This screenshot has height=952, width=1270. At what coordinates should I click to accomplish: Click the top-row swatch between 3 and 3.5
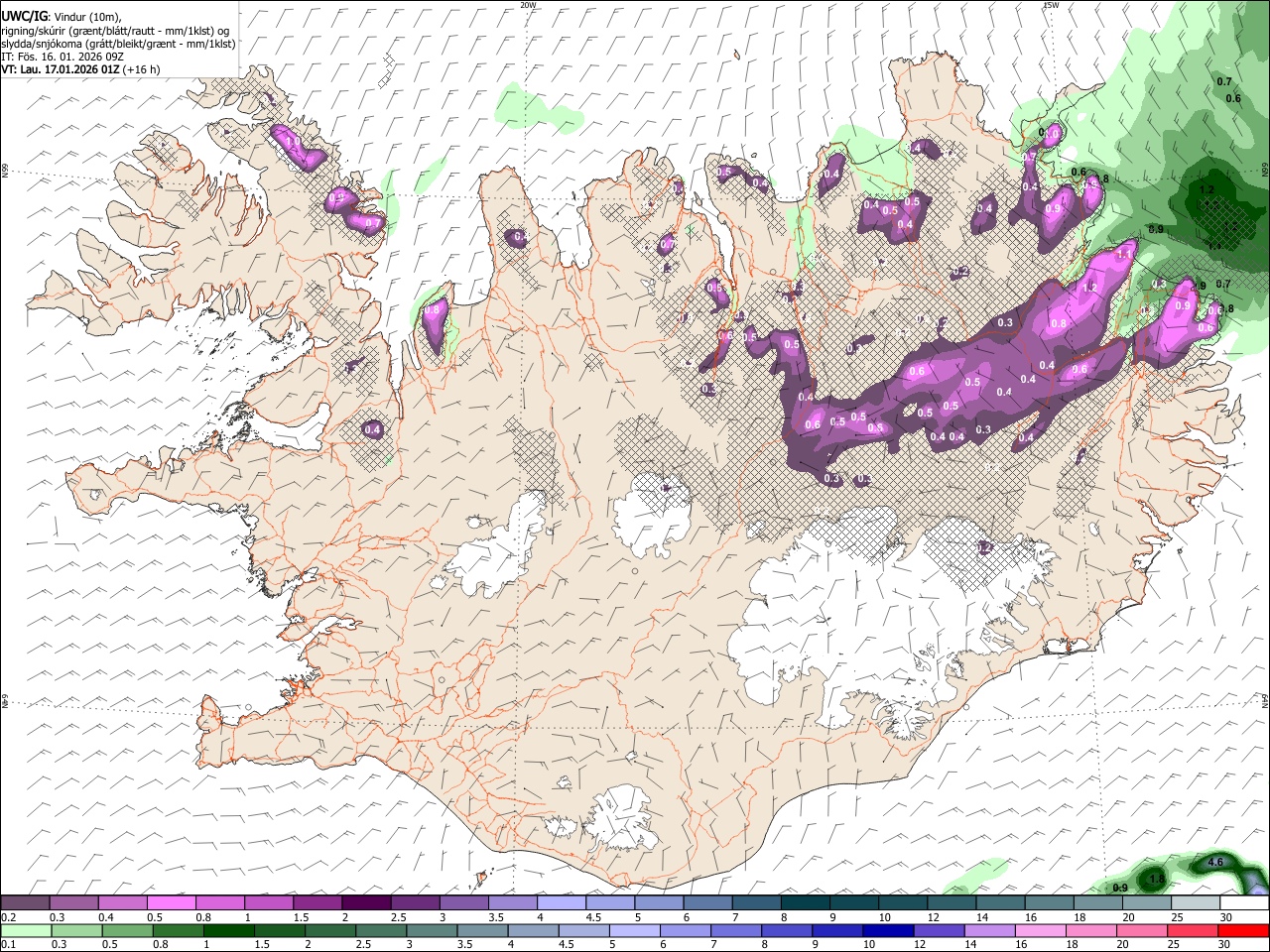click(x=463, y=902)
